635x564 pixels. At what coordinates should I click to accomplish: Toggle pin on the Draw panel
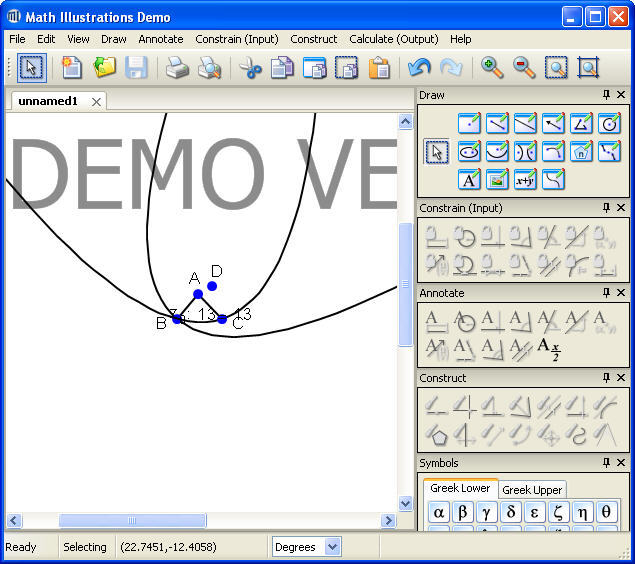point(606,95)
